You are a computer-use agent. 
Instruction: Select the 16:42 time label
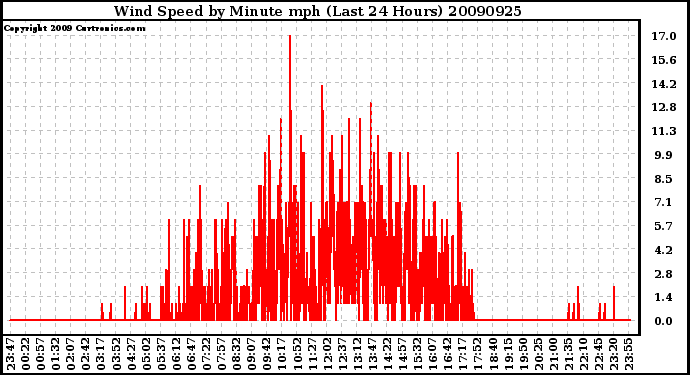point(447,354)
